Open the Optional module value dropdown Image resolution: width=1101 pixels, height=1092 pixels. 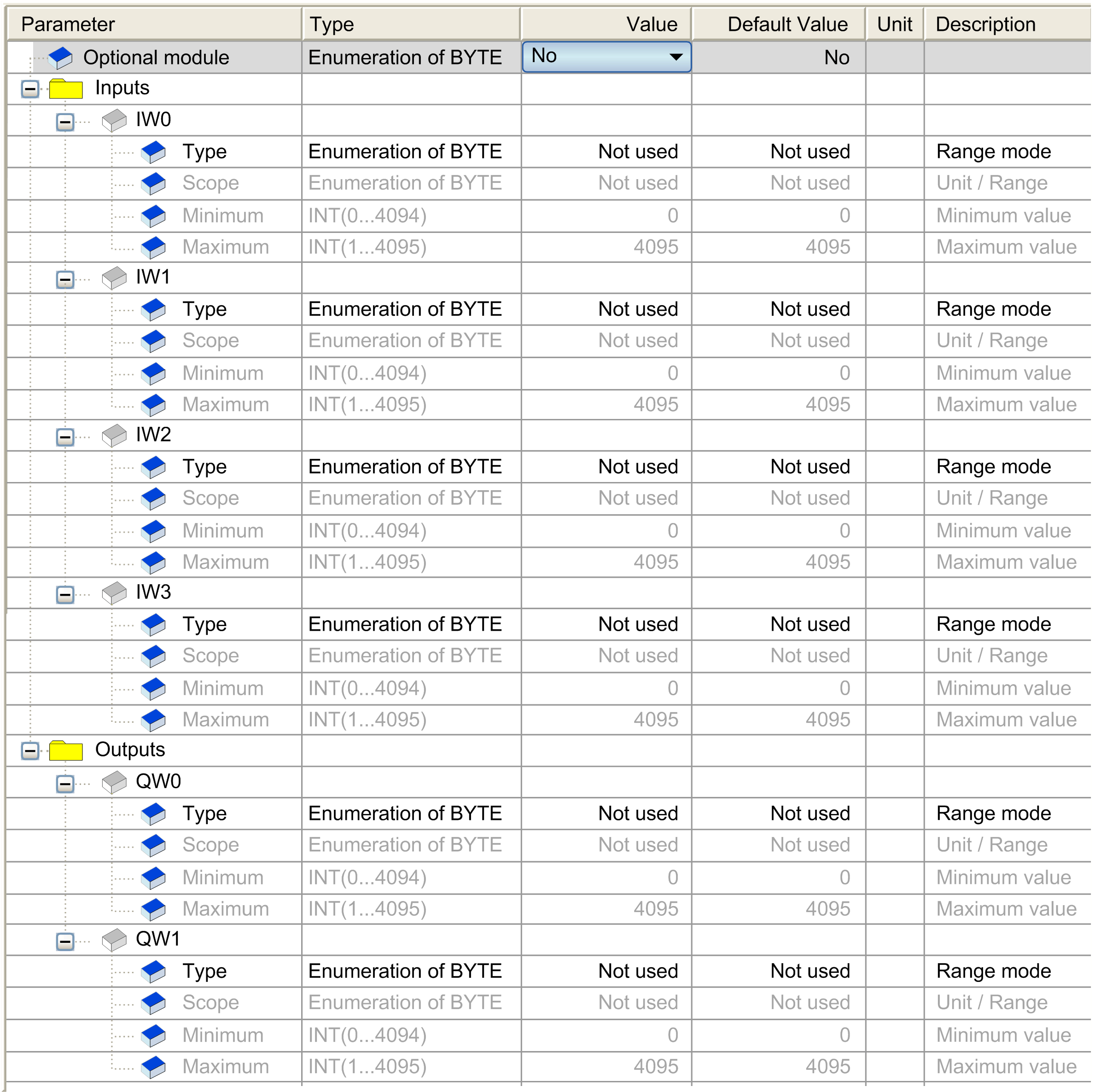(x=676, y=57)
